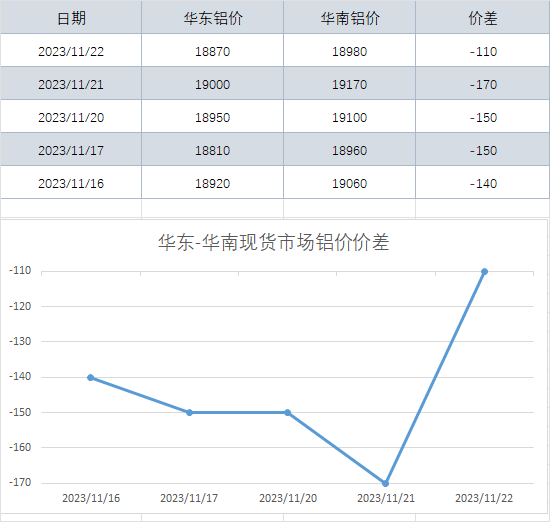Select -150 cell in 2023/11/17 row

click(x=483, y=149)
